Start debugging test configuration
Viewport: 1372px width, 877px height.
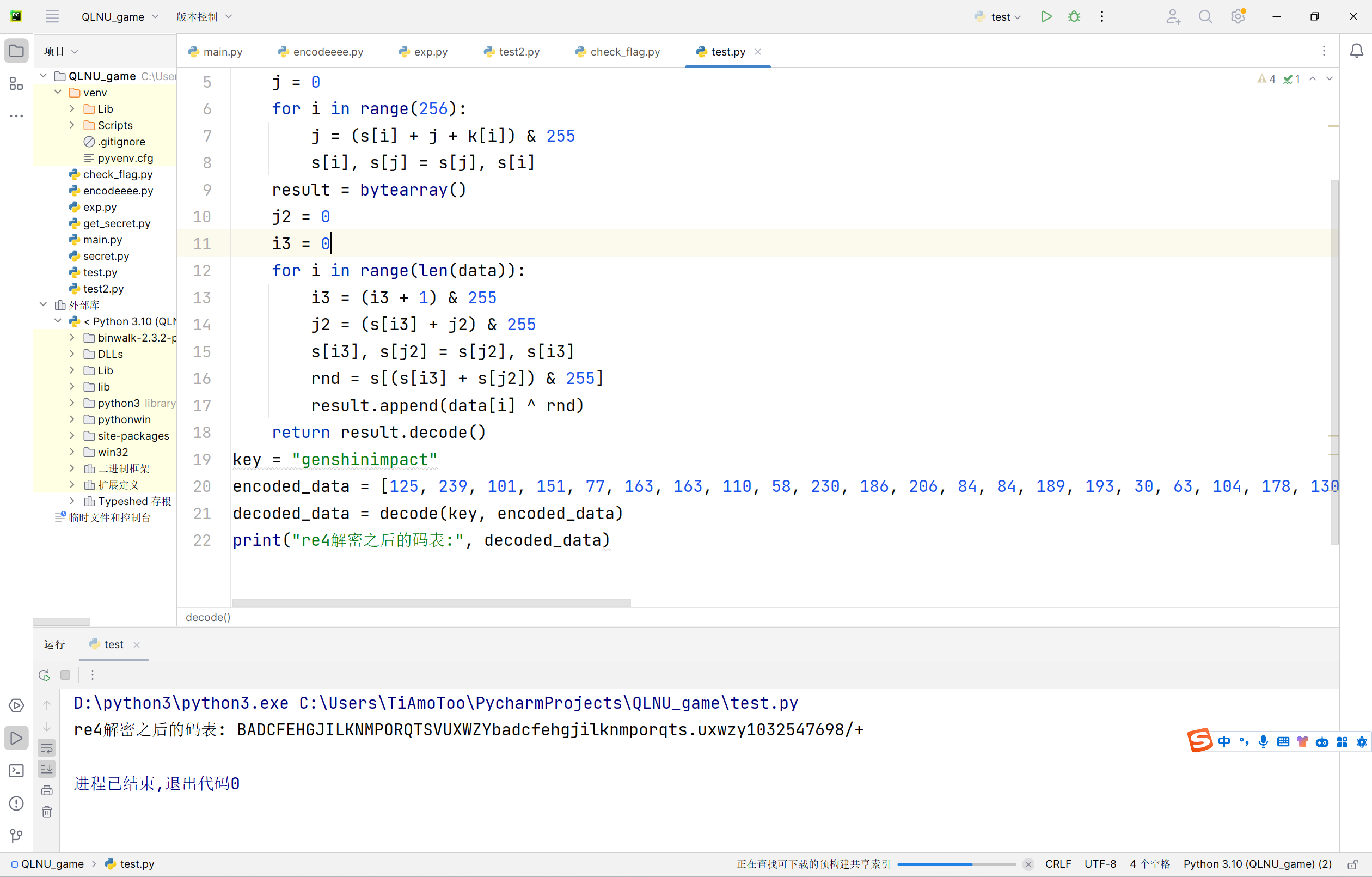(1074, 16)
